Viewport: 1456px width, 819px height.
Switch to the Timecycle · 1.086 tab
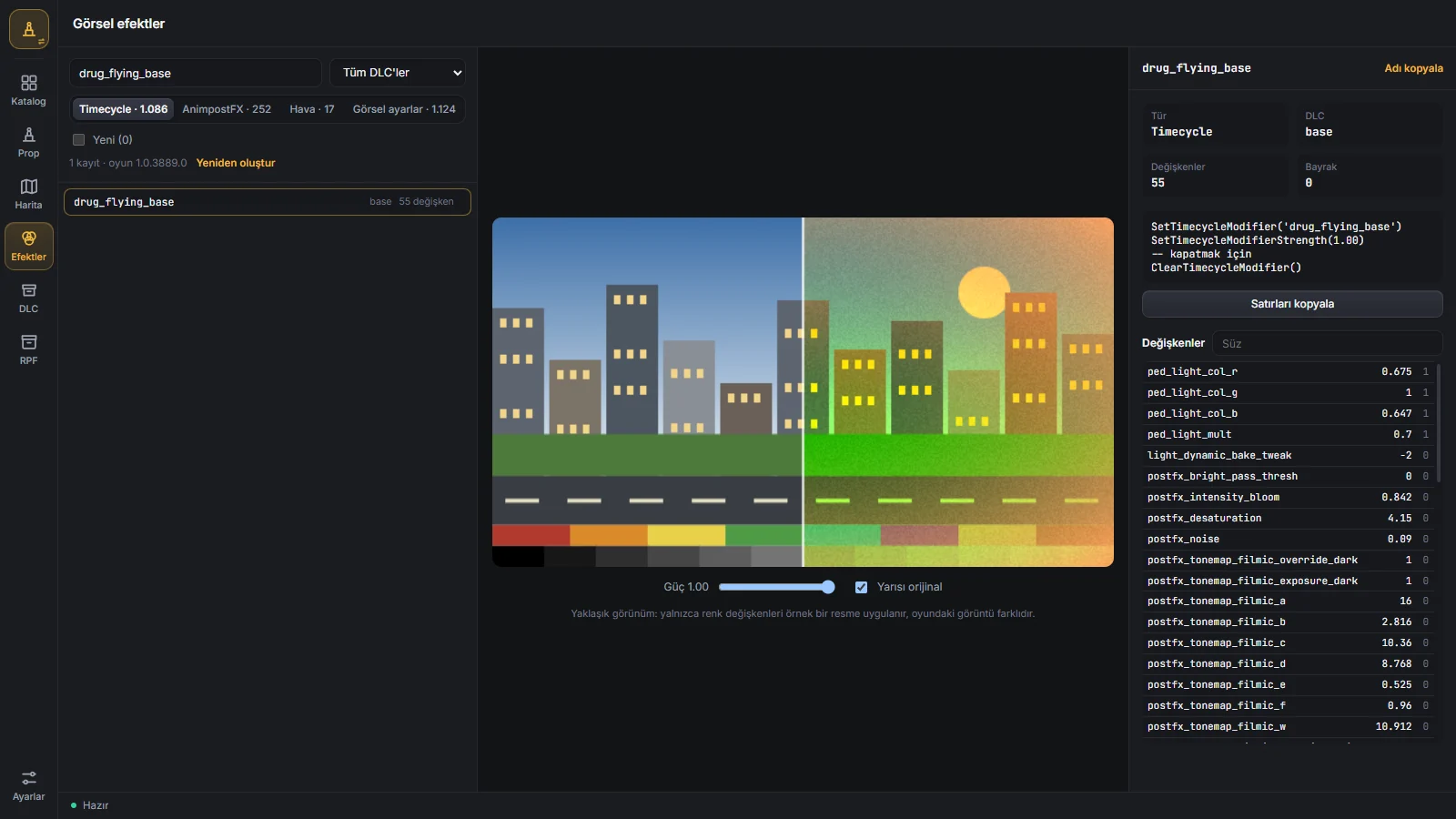123,109
